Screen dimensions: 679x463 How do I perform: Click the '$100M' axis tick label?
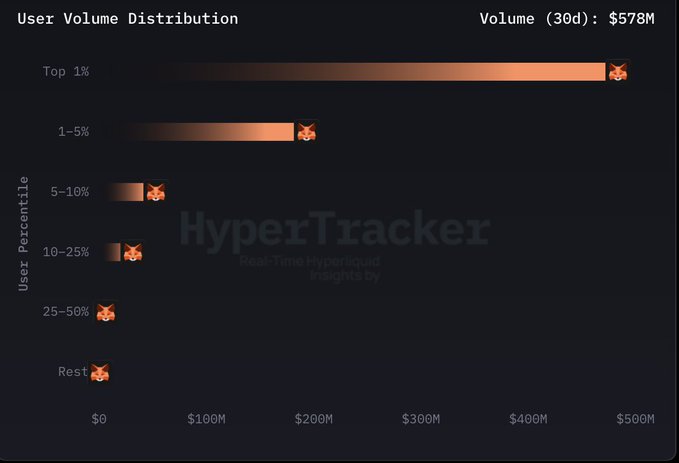pyautogui.click(x=206, y=419)
